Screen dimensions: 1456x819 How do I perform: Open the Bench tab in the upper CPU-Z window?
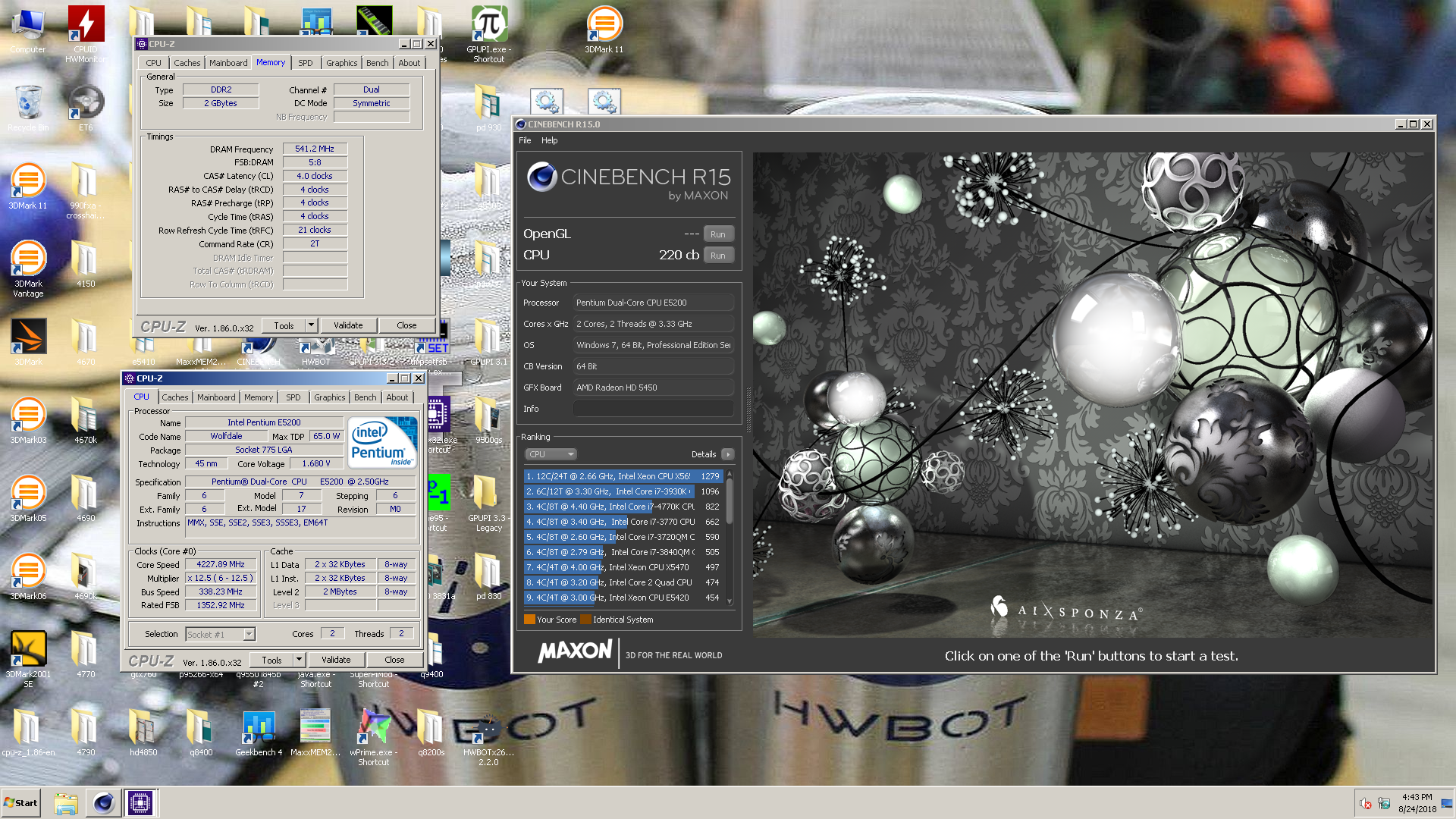(377, 63)
